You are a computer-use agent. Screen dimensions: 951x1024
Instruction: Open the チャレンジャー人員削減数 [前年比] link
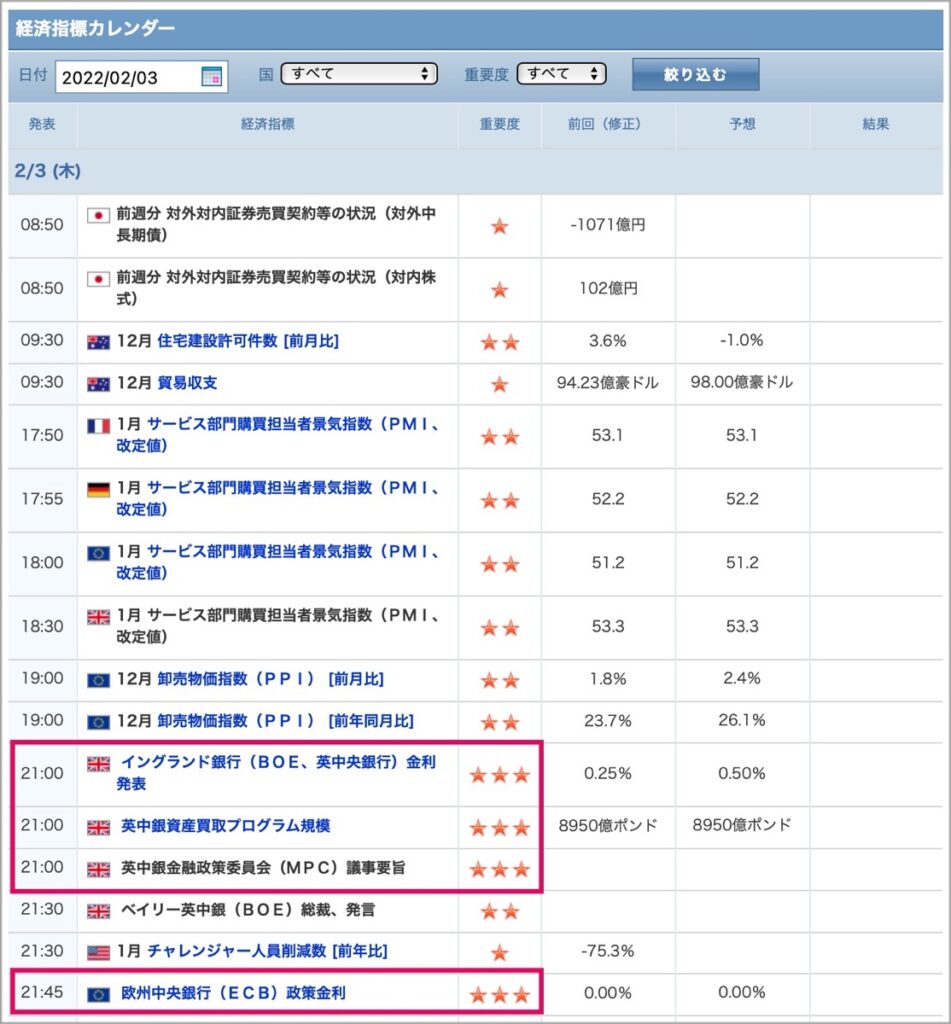tap(267, 951)
